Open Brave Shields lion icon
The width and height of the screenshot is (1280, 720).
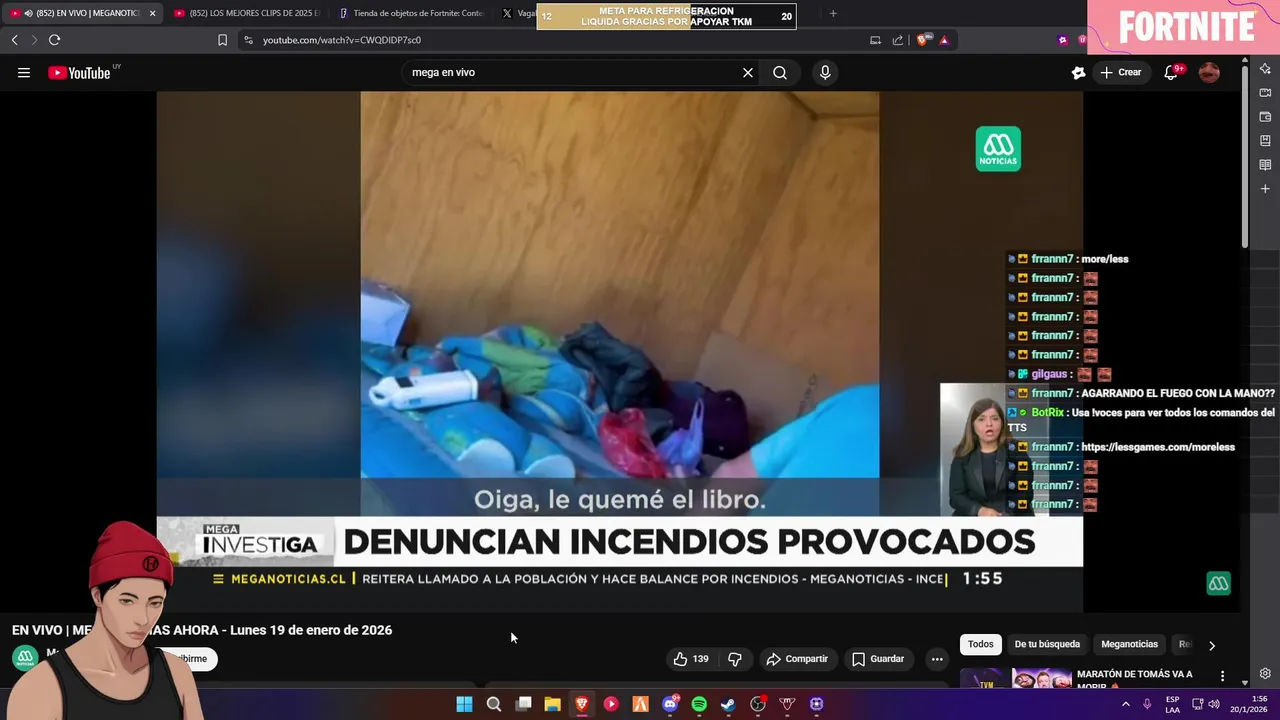[x=922, y=40]
